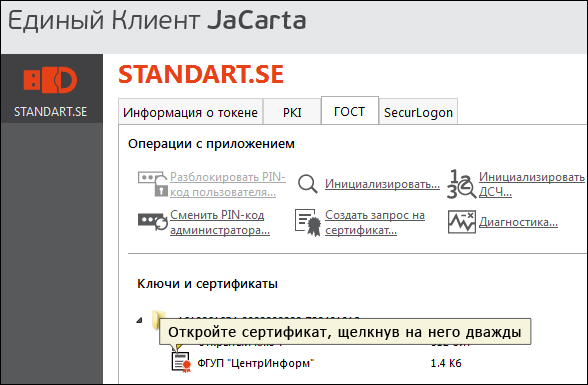Viewport: 588px width, 385px height.
Task: Click the magnifier icon beside Инициализировать
Action: click(x=308, y=184)
